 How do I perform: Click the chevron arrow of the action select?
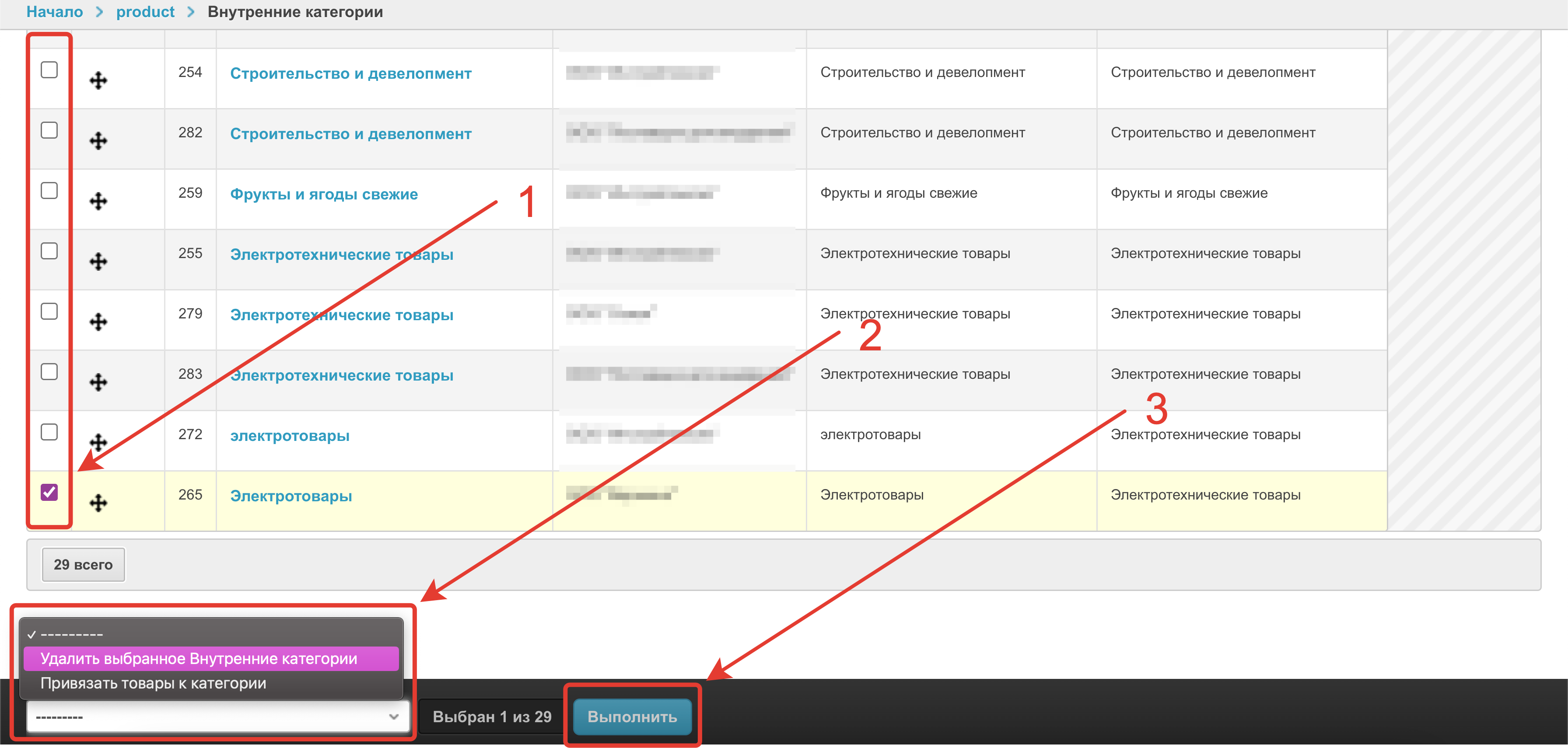point(394,717)
